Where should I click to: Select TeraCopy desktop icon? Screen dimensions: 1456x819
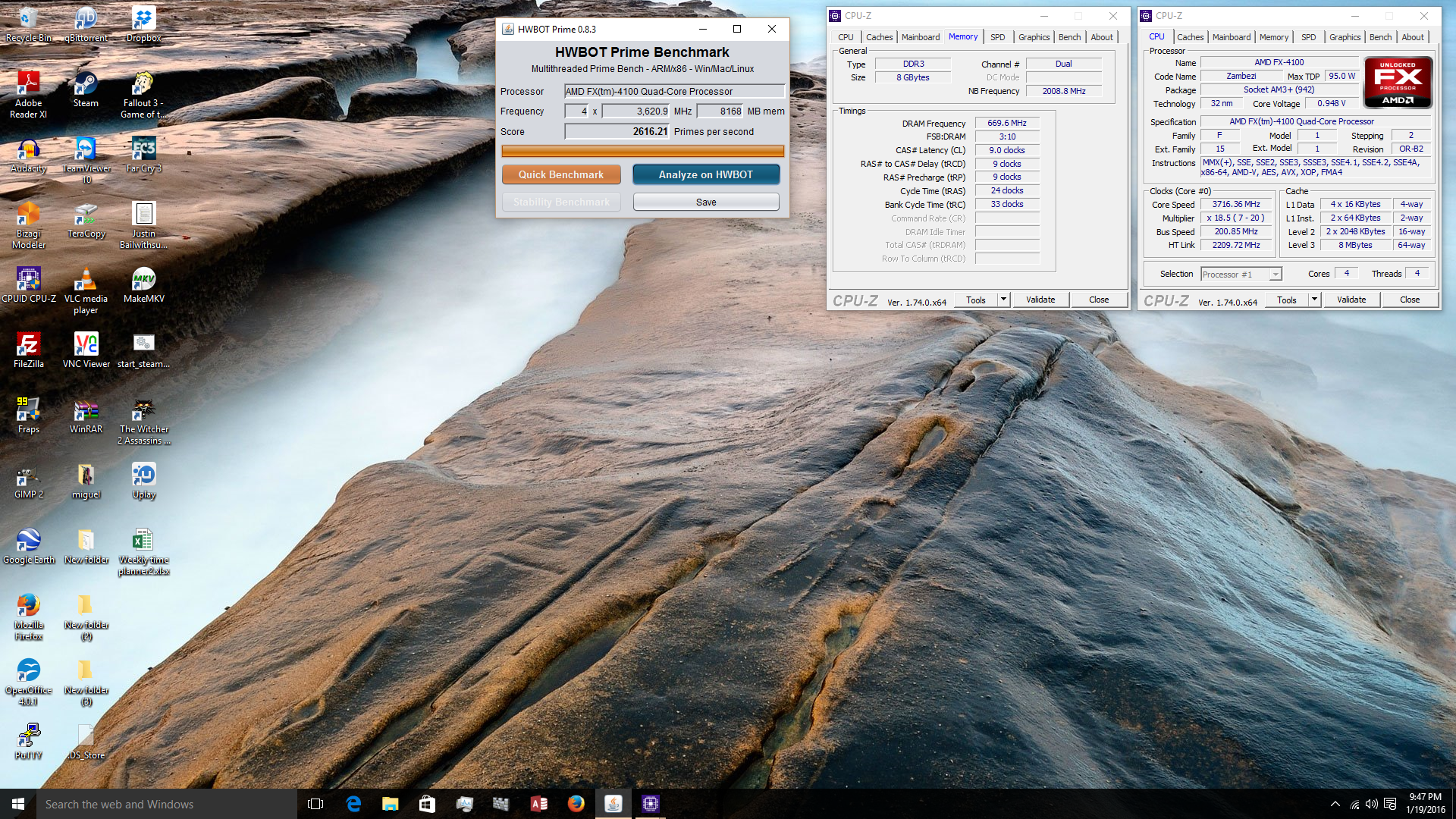(86, 220)
